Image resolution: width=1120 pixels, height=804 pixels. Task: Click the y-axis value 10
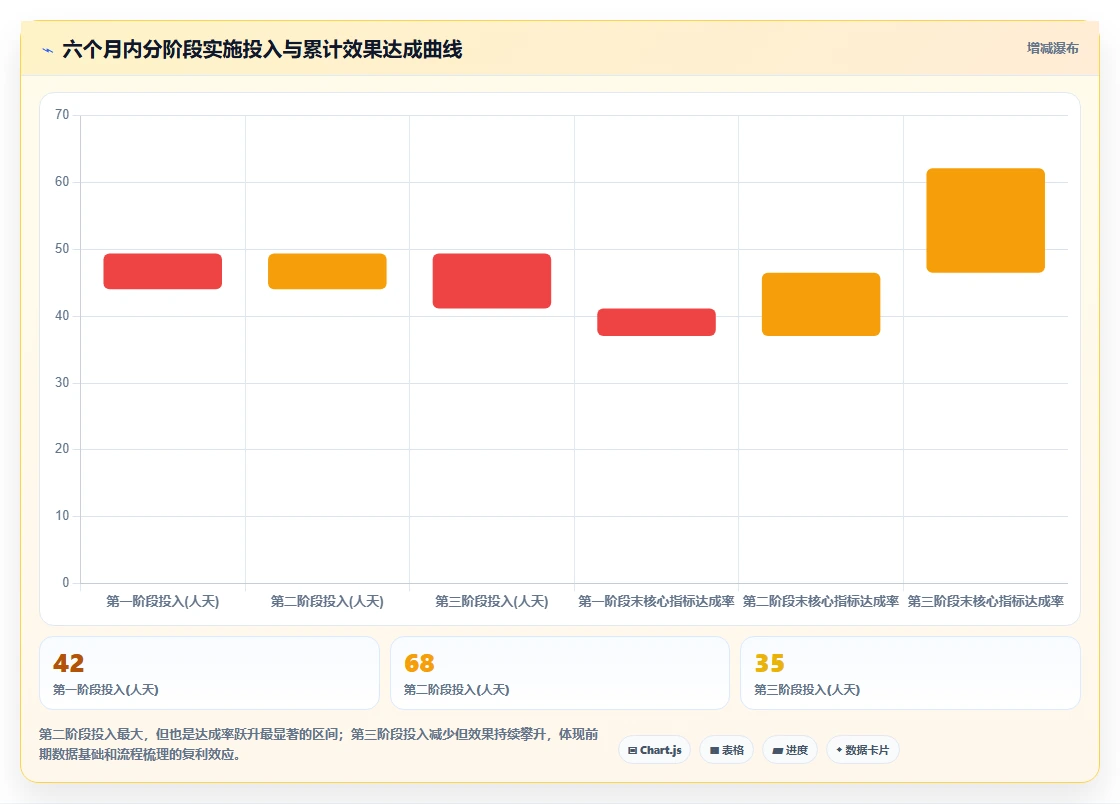coord(62,516)
